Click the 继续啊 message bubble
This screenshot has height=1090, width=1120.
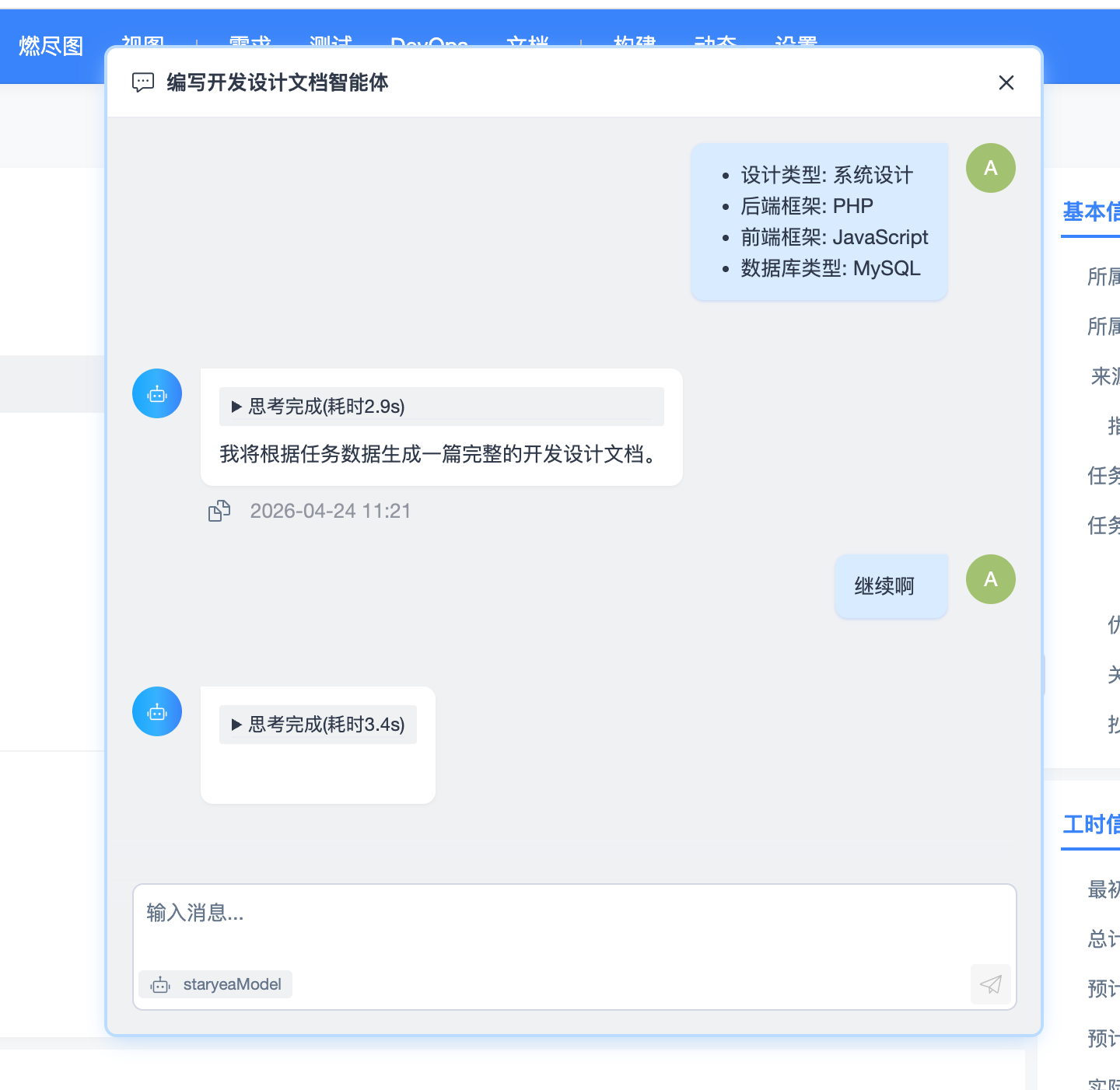891,586
